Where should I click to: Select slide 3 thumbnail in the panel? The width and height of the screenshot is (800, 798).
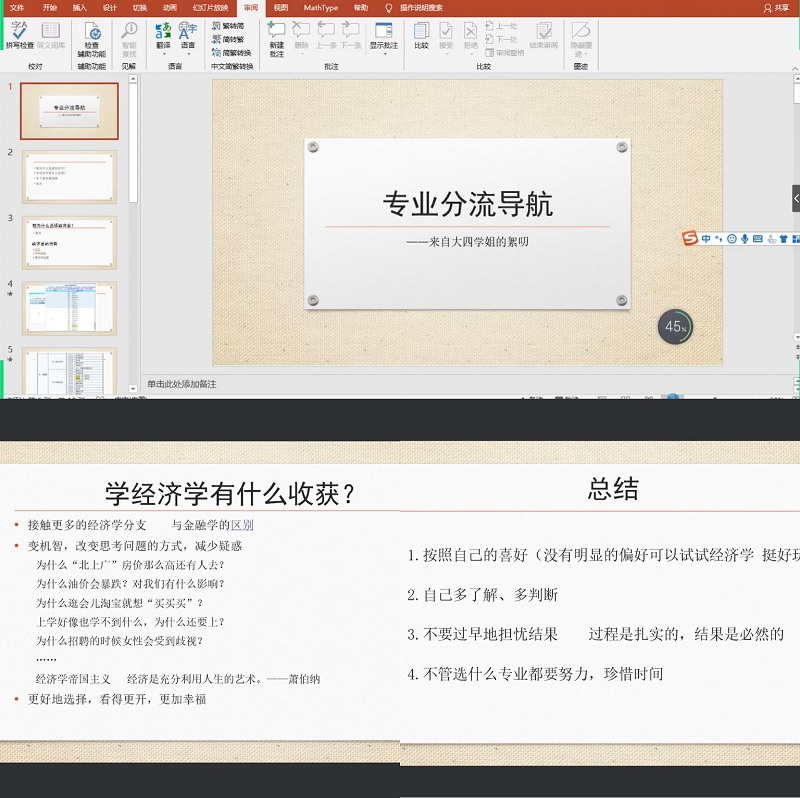click(70, 242)
